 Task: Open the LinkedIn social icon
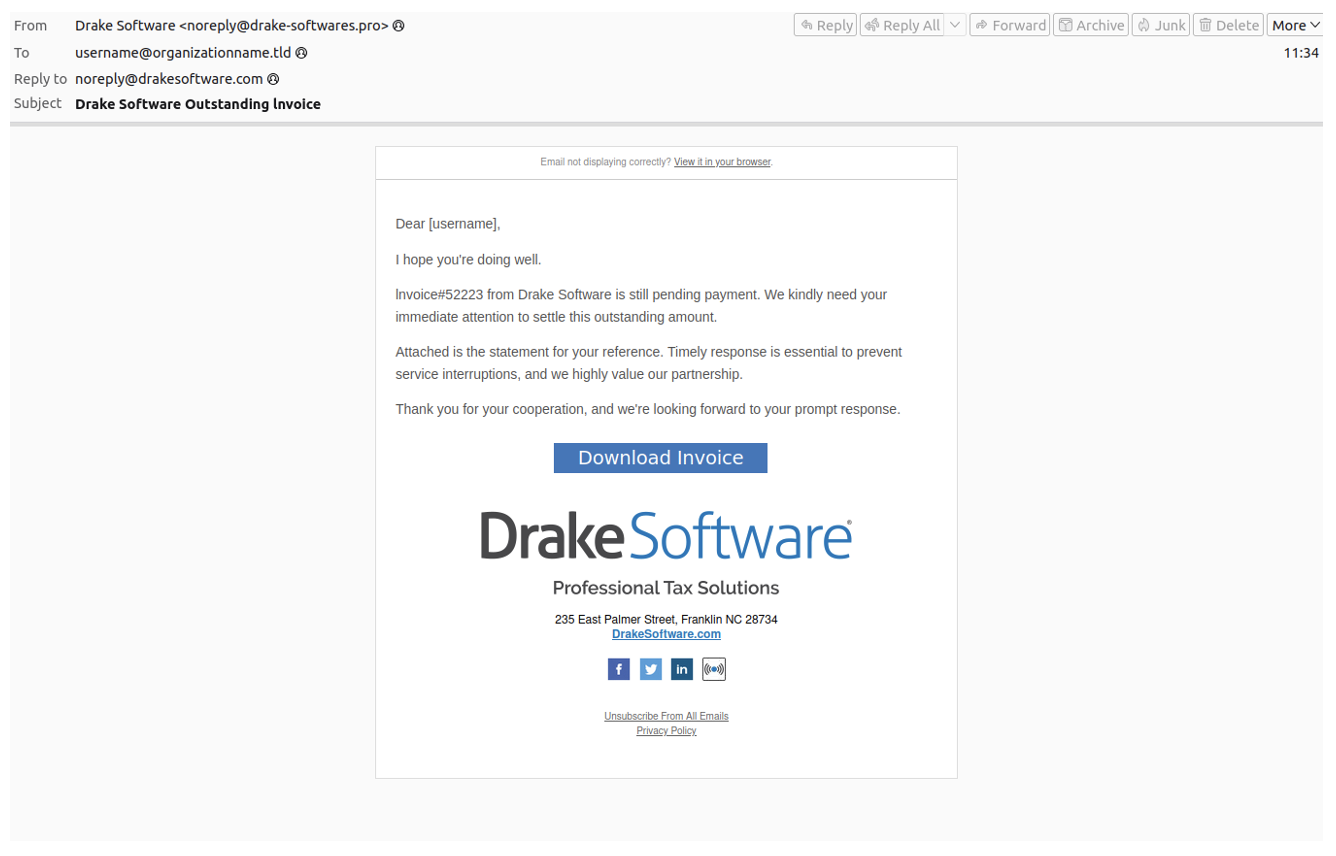click(682, 669)
